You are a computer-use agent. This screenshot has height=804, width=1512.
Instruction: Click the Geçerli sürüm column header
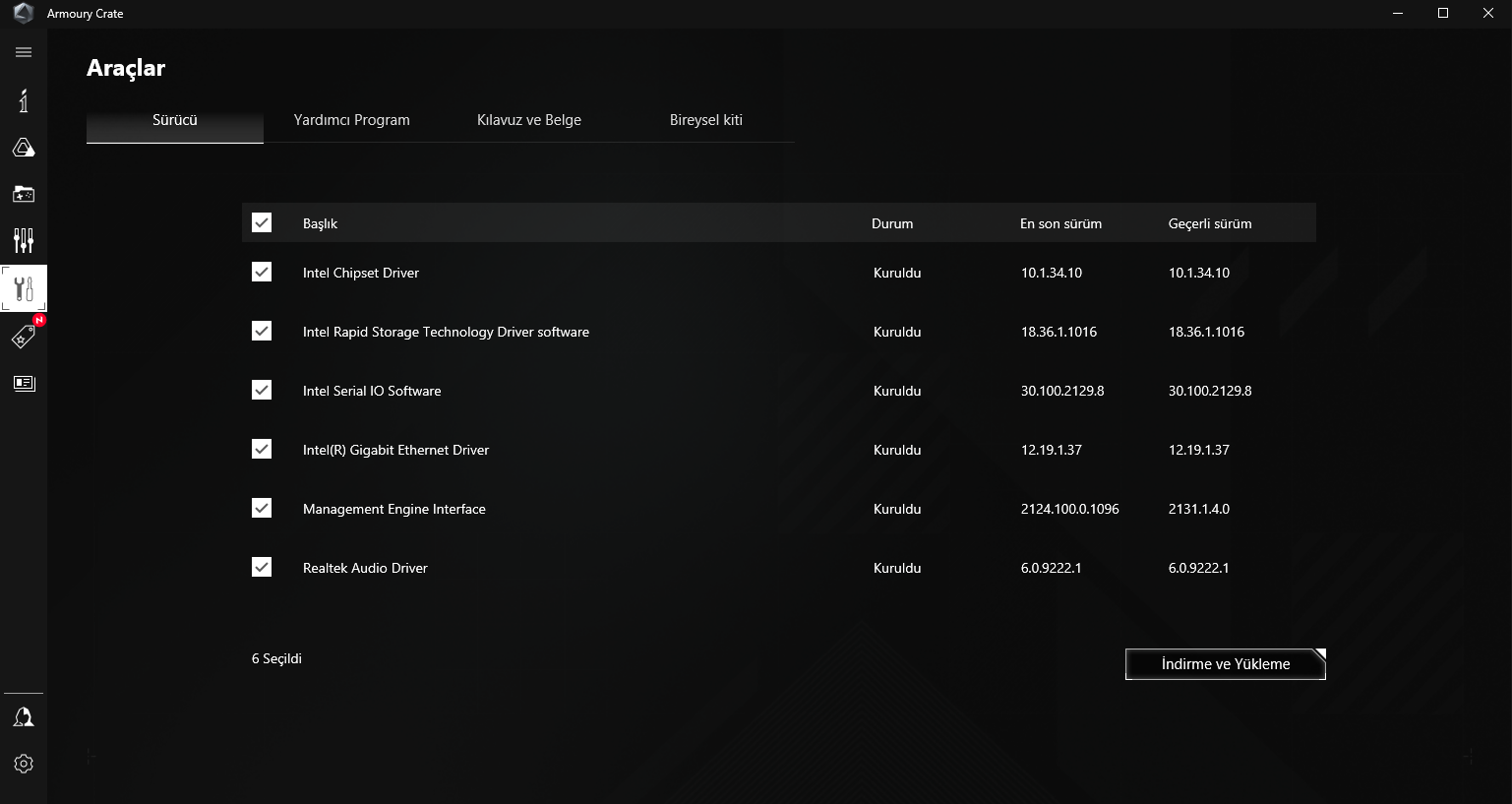(1210, 223)
